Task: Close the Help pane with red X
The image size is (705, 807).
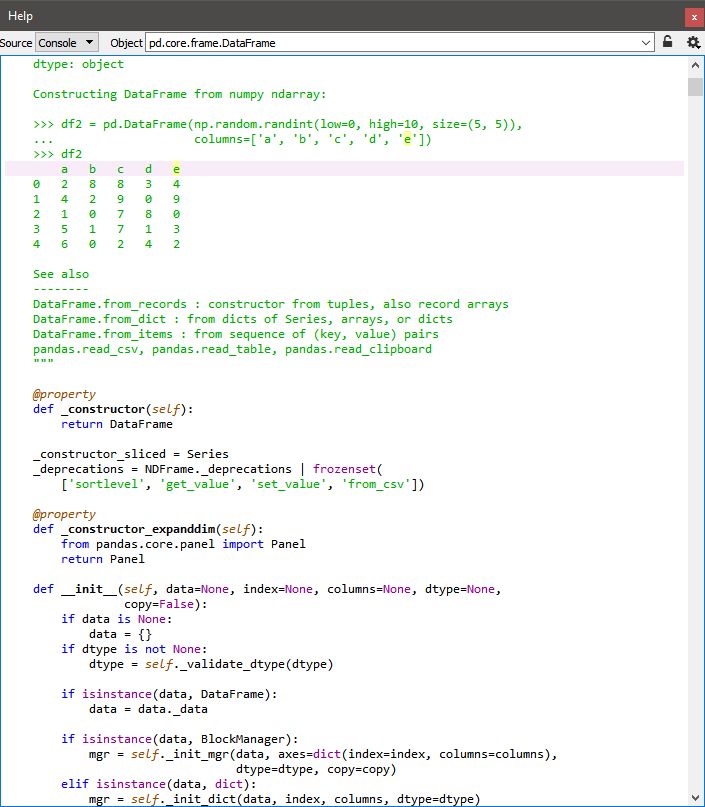Action: (x=694, y=17)
